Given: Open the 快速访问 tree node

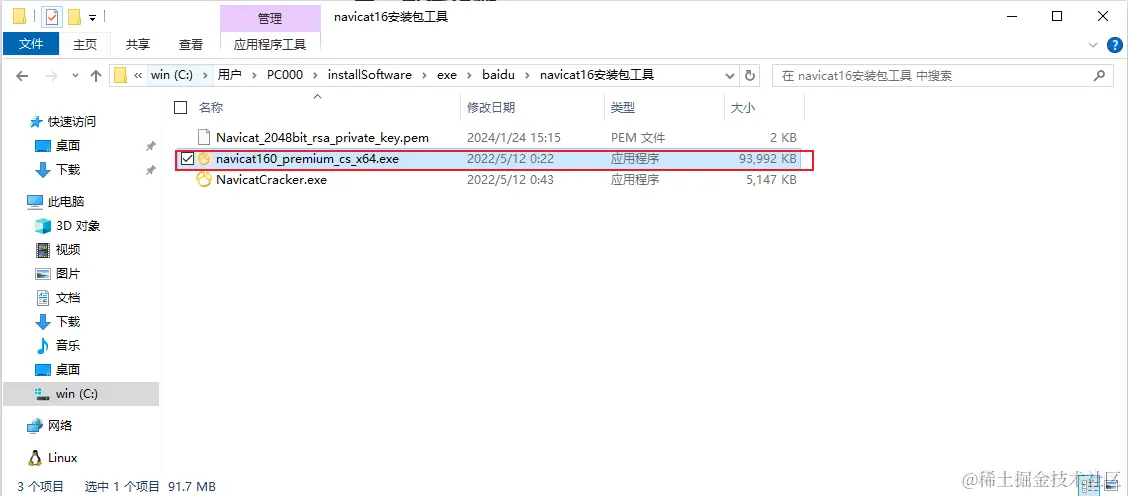Looking at the screenshot, I should click(x=72, y=122).
